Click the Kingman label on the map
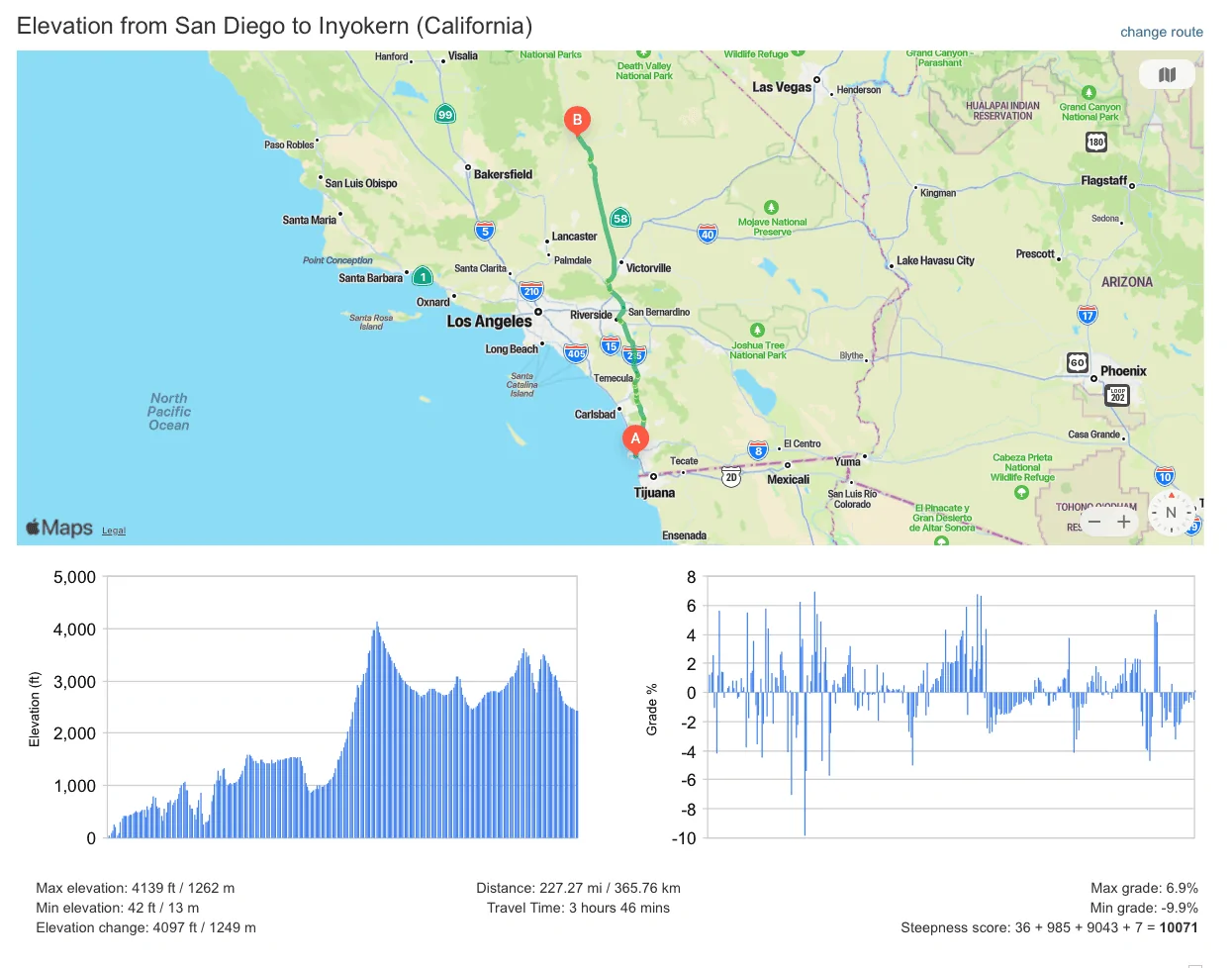This screenshot has height=968, width=1232. 938,193
